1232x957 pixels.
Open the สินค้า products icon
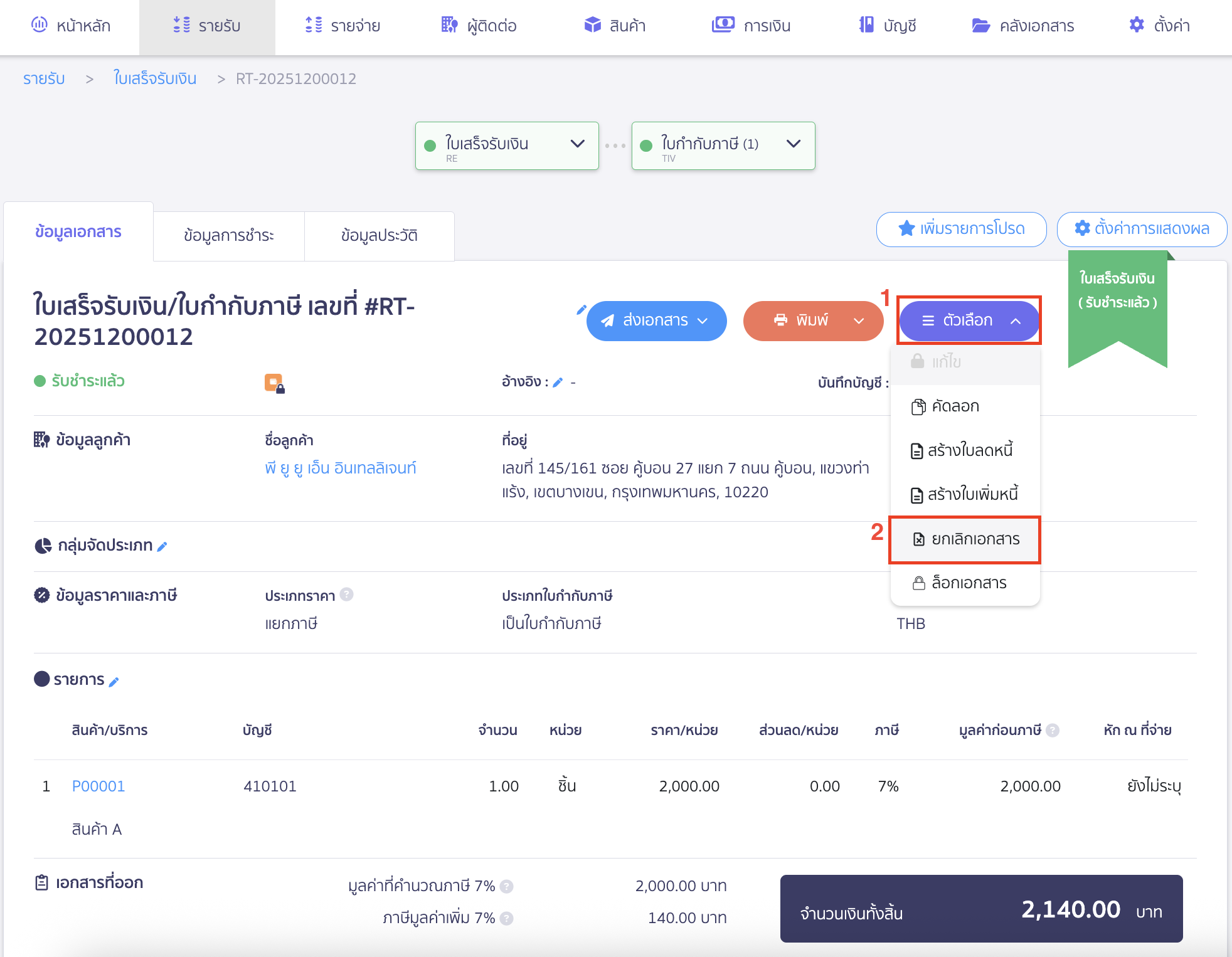[x=592, y=25]
